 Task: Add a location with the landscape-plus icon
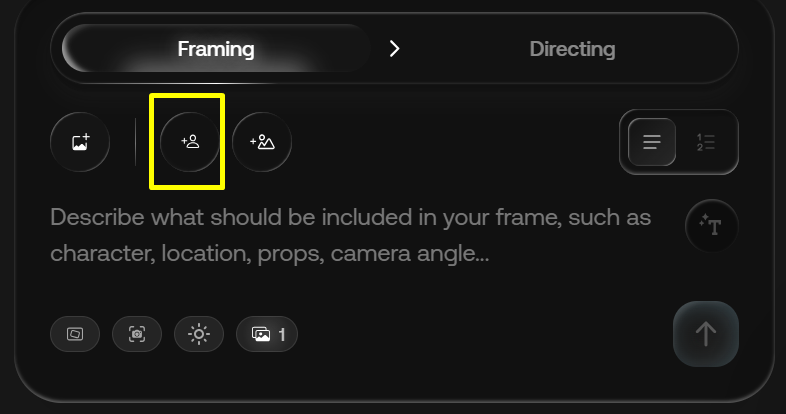(x=262, y=142)
